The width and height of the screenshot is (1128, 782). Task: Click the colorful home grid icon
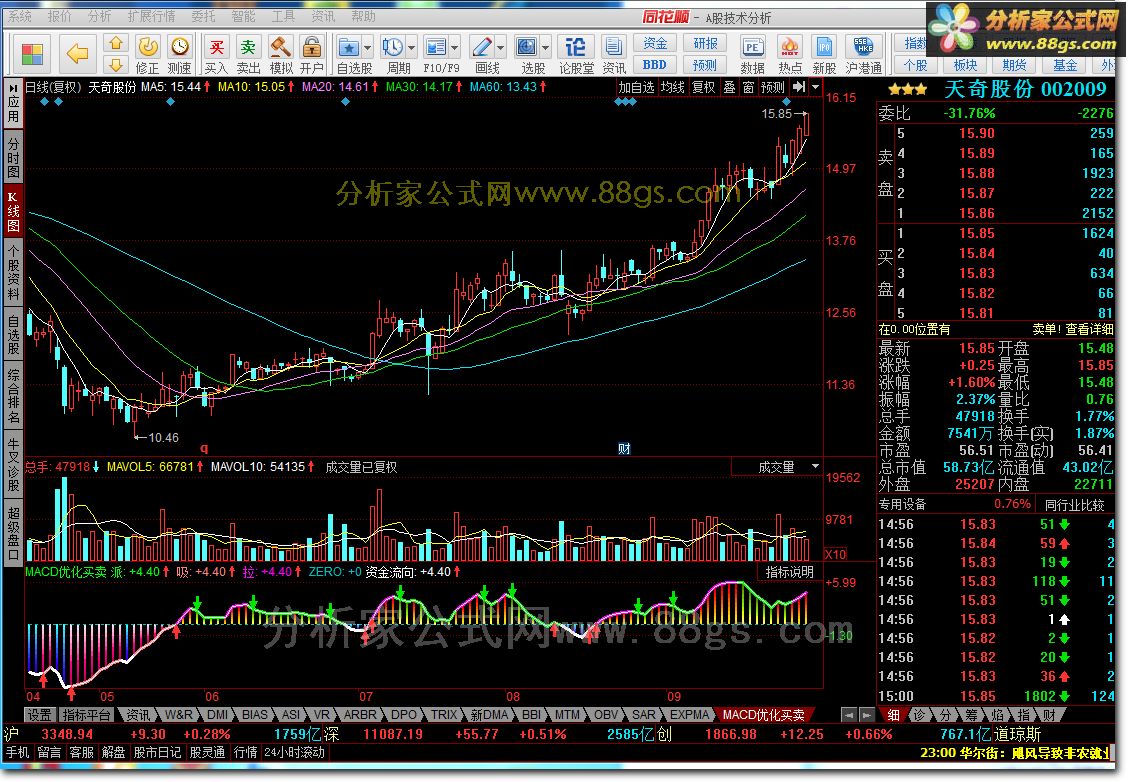coord(33,54)
